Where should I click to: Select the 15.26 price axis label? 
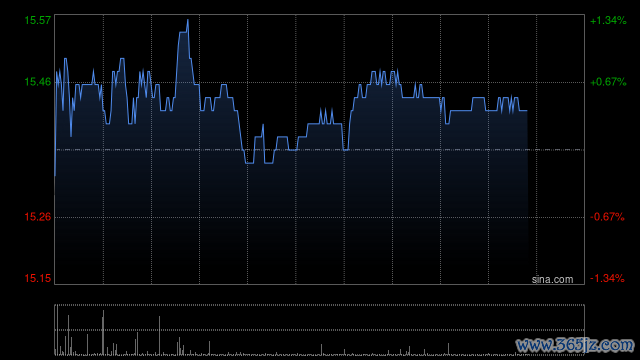pos(38,217)
